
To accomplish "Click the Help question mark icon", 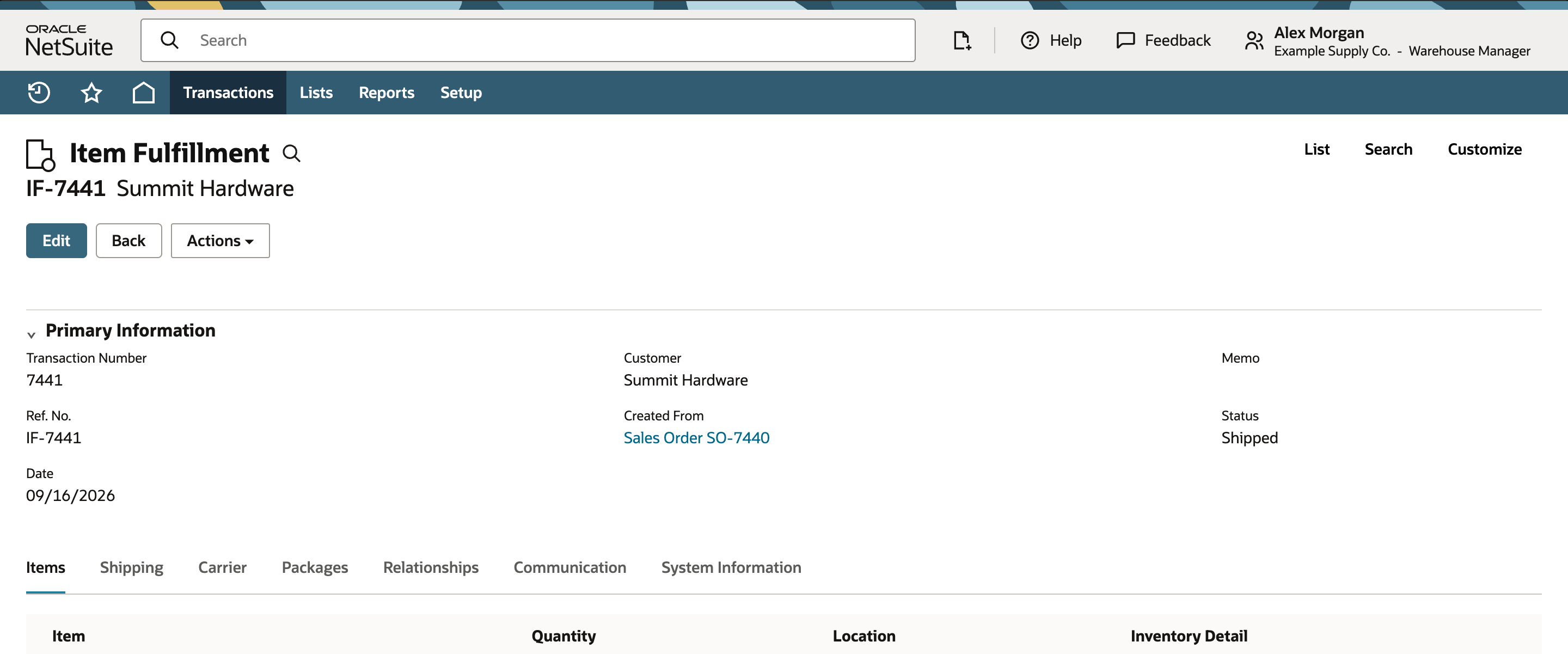I will (x=1030, y=40).
